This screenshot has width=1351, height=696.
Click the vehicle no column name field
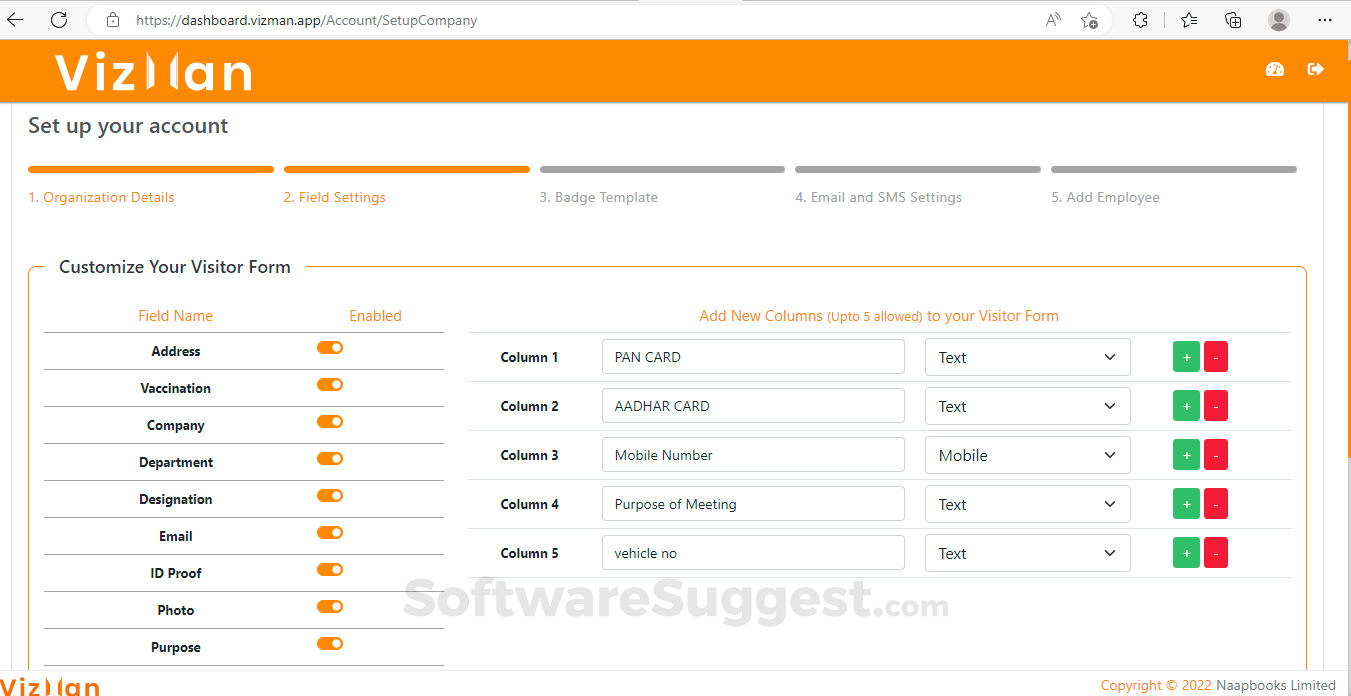(753, 553)
